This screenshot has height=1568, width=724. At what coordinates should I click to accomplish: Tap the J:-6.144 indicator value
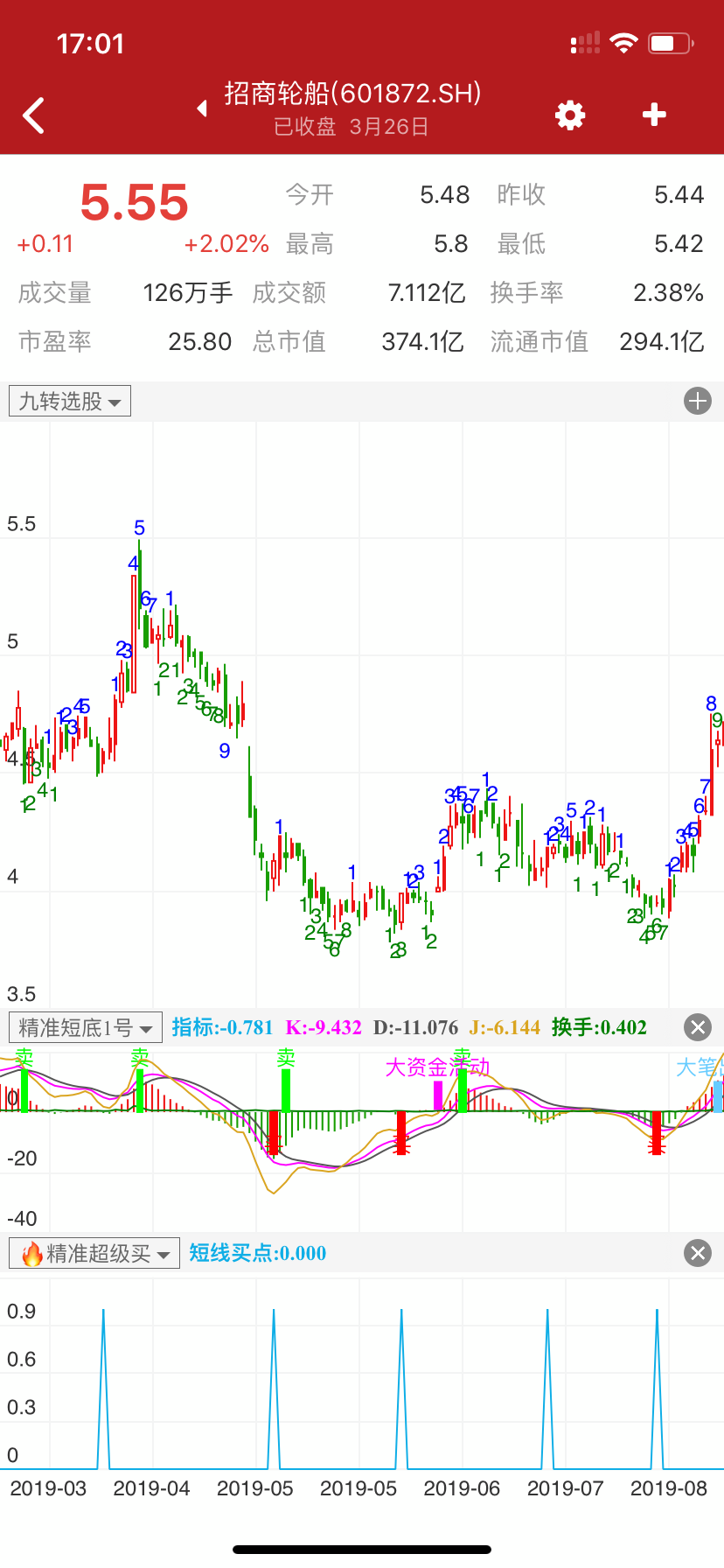coord(505,1027)
